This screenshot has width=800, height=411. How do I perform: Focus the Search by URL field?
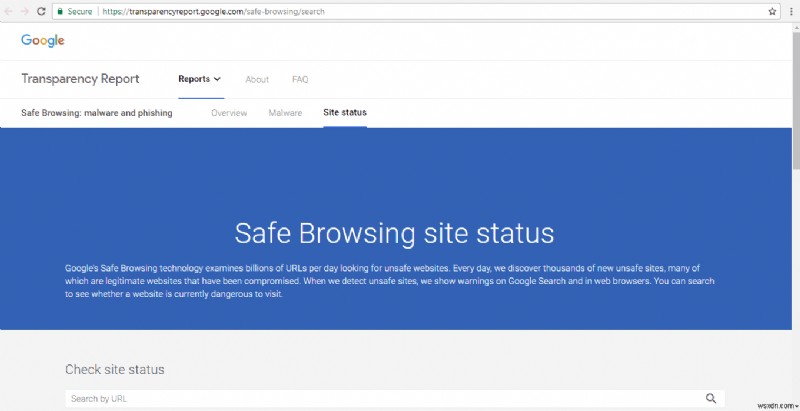point(395,399)
